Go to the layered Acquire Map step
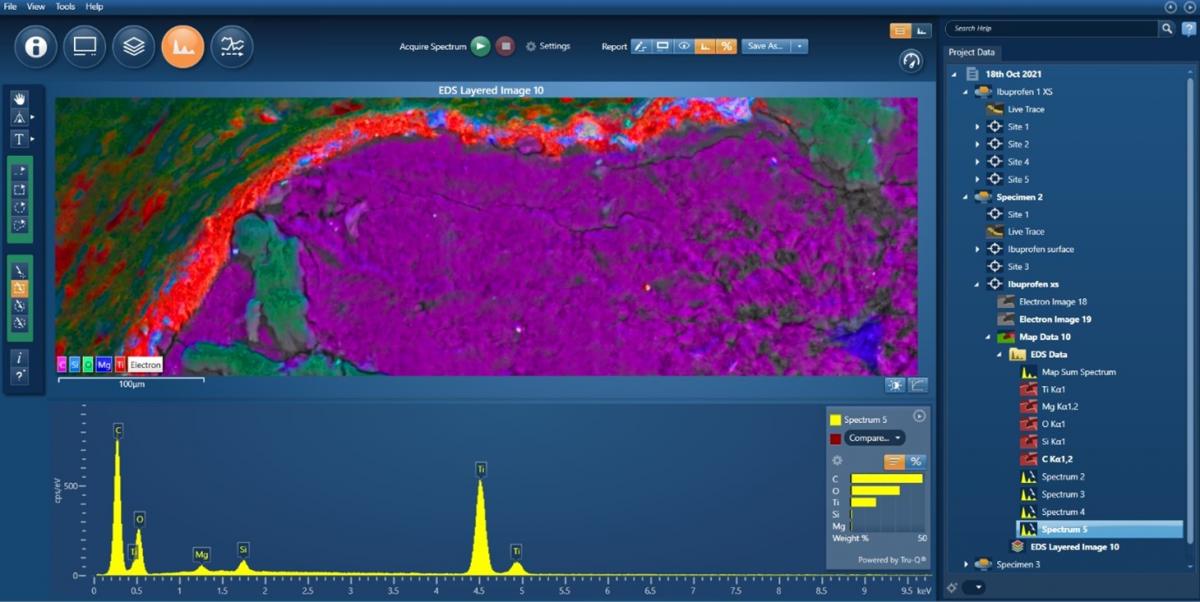This screenshot has width=1200, height=602. (x=134, y=46)
